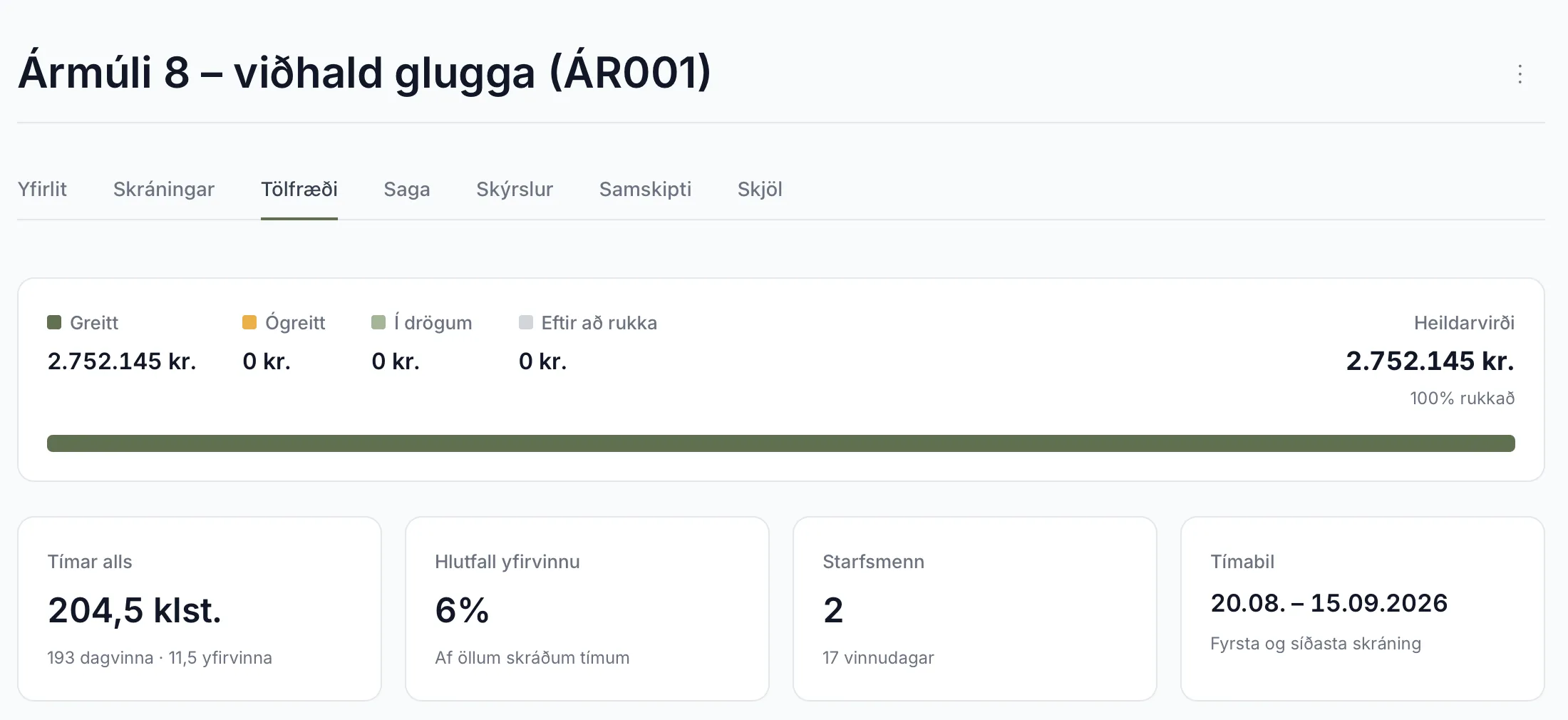Open the Skýrslur tab
1568x720 pixels.
(x=515, y=189)
